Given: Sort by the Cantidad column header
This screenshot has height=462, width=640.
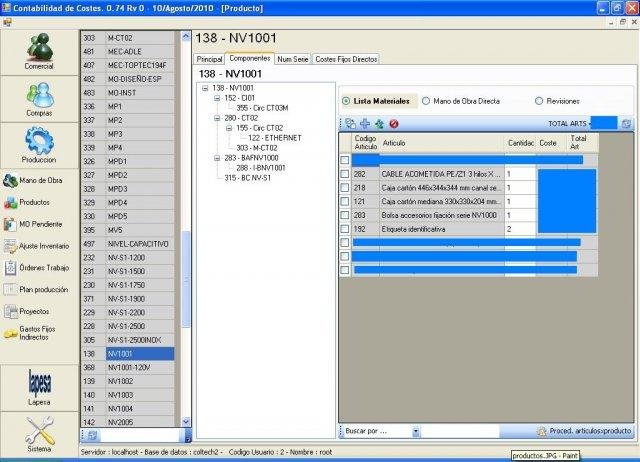Looking at the screenshot, I should 520,142.
